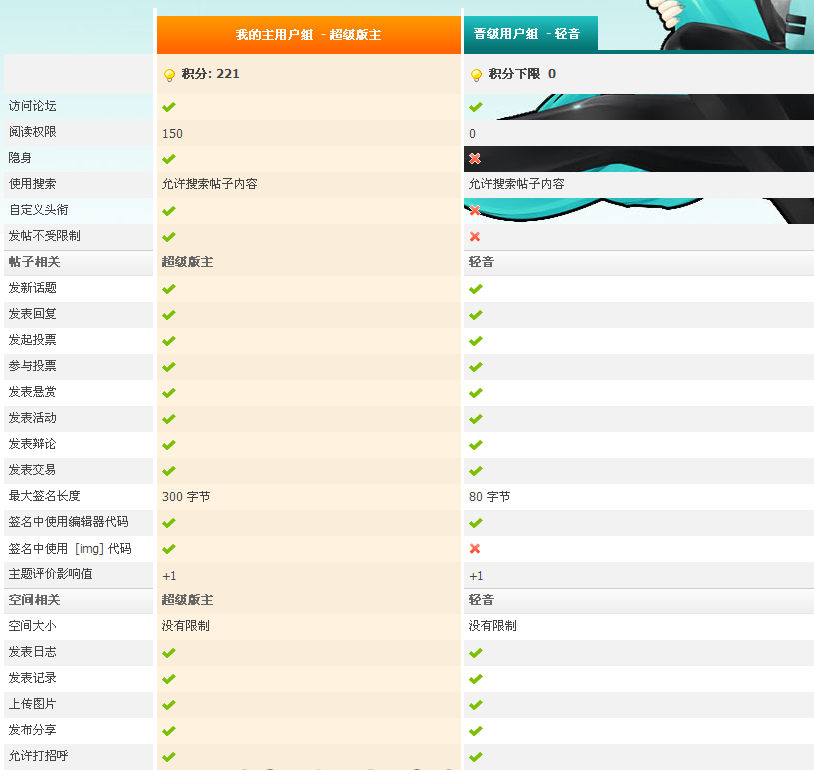Click 参与投票 checkmark in 超级版主 column
This screenshot has width=814, height=770.
(x=169, y=367)
